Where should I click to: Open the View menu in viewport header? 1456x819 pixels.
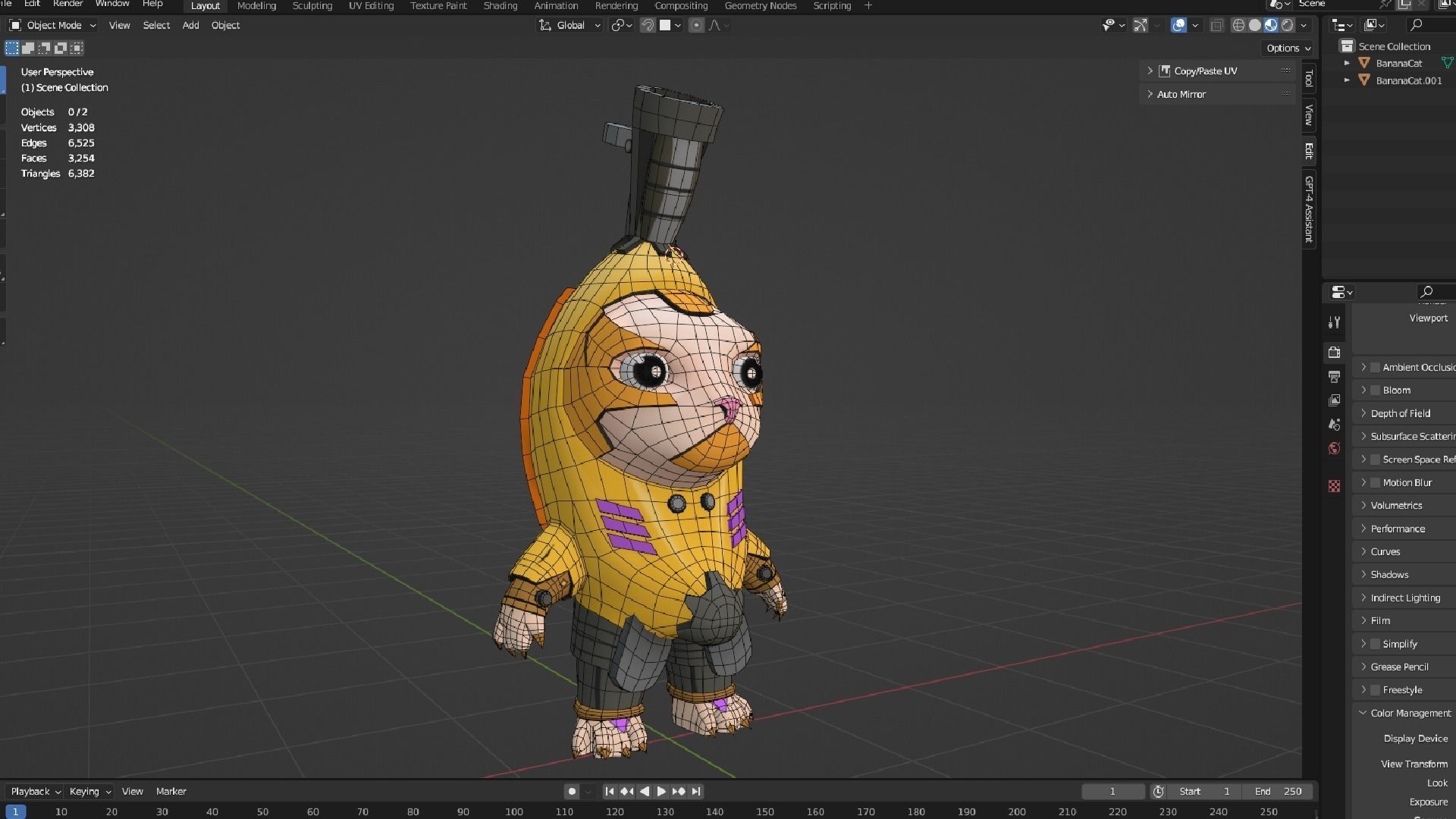(x=119, y=25)
